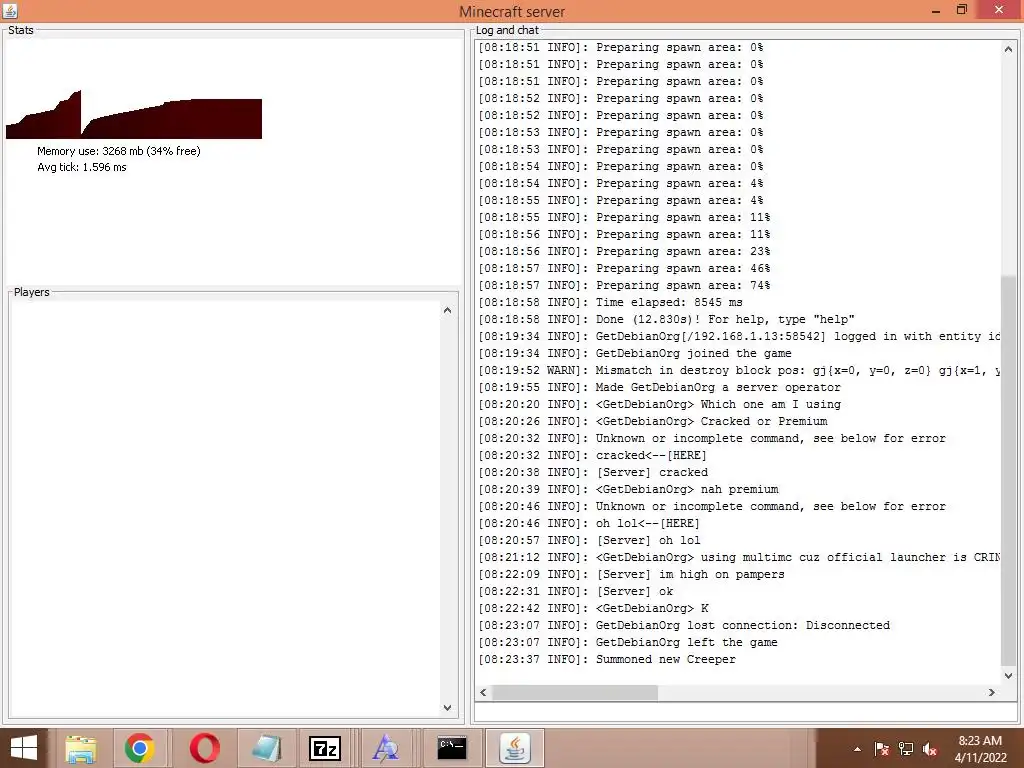Image resolution: width=1024 pixels, height=768 pixels.
Task: Click the 'Preparing spawn area: 46%' line
Action: (624, 268)
